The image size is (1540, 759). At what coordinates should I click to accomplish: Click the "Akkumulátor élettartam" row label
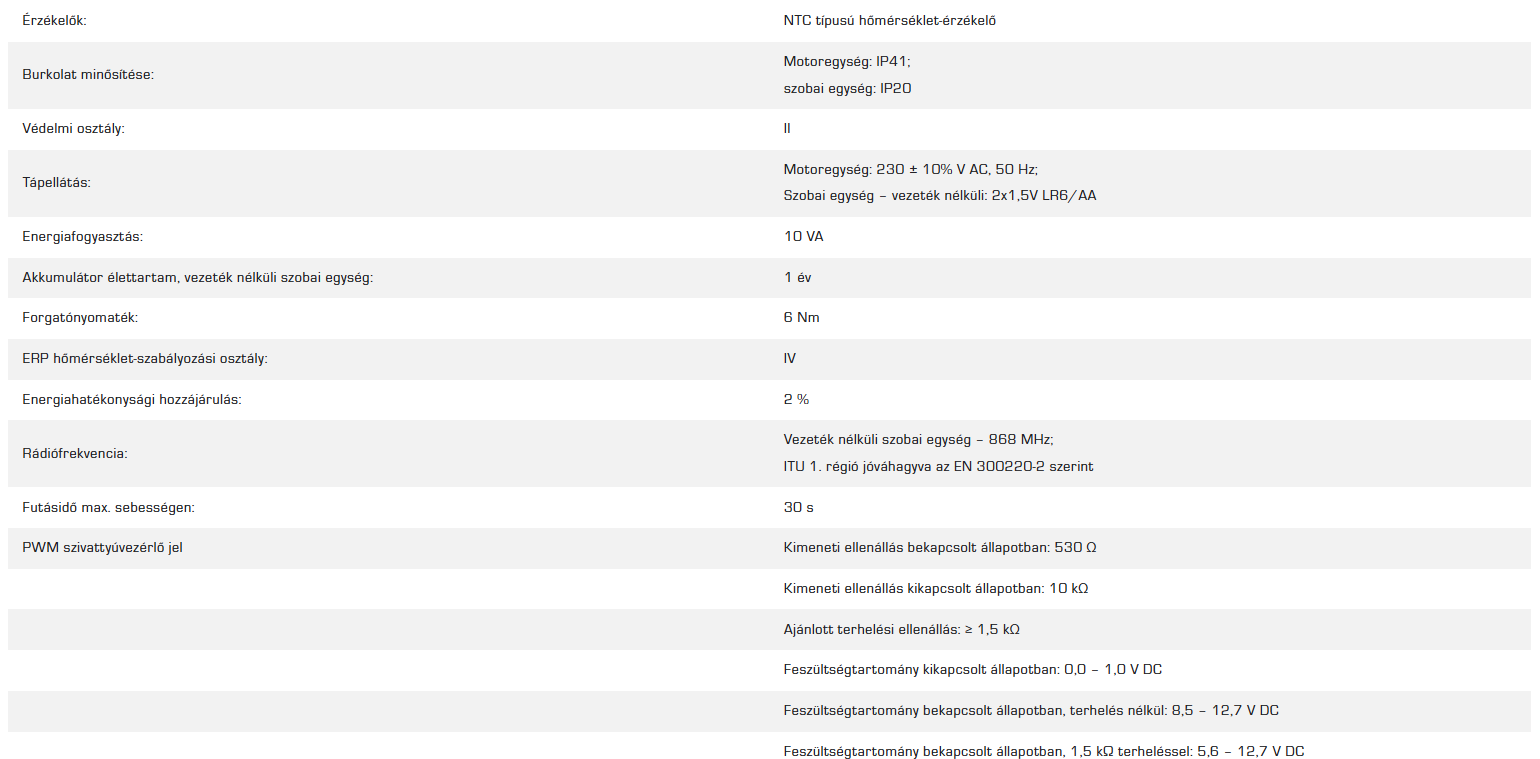pos(197,278)
